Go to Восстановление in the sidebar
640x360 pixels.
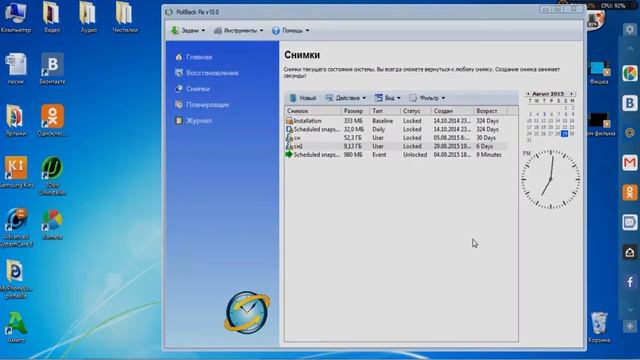point(207,73)
